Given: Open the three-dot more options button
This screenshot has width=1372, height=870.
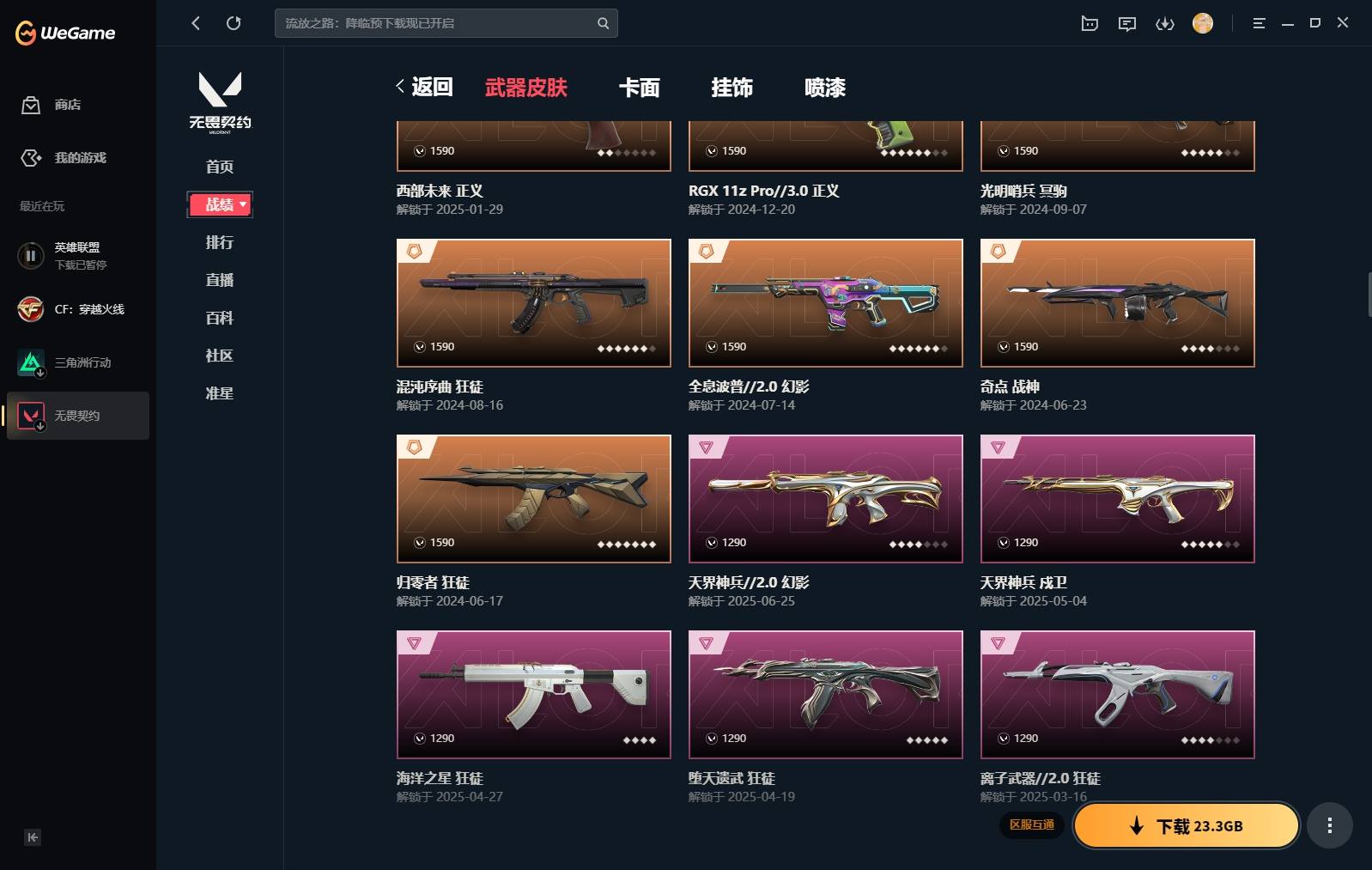Looking at the screenshot, I should [1330, 826].
